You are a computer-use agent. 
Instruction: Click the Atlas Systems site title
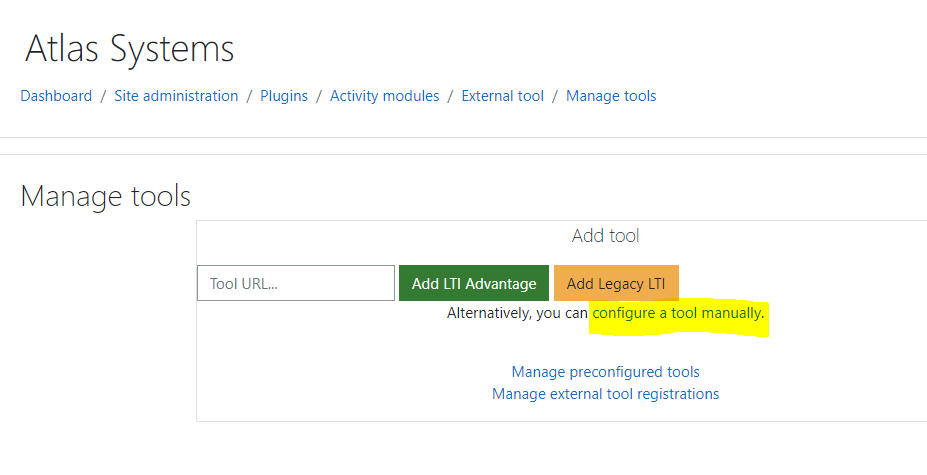point(129,48)
